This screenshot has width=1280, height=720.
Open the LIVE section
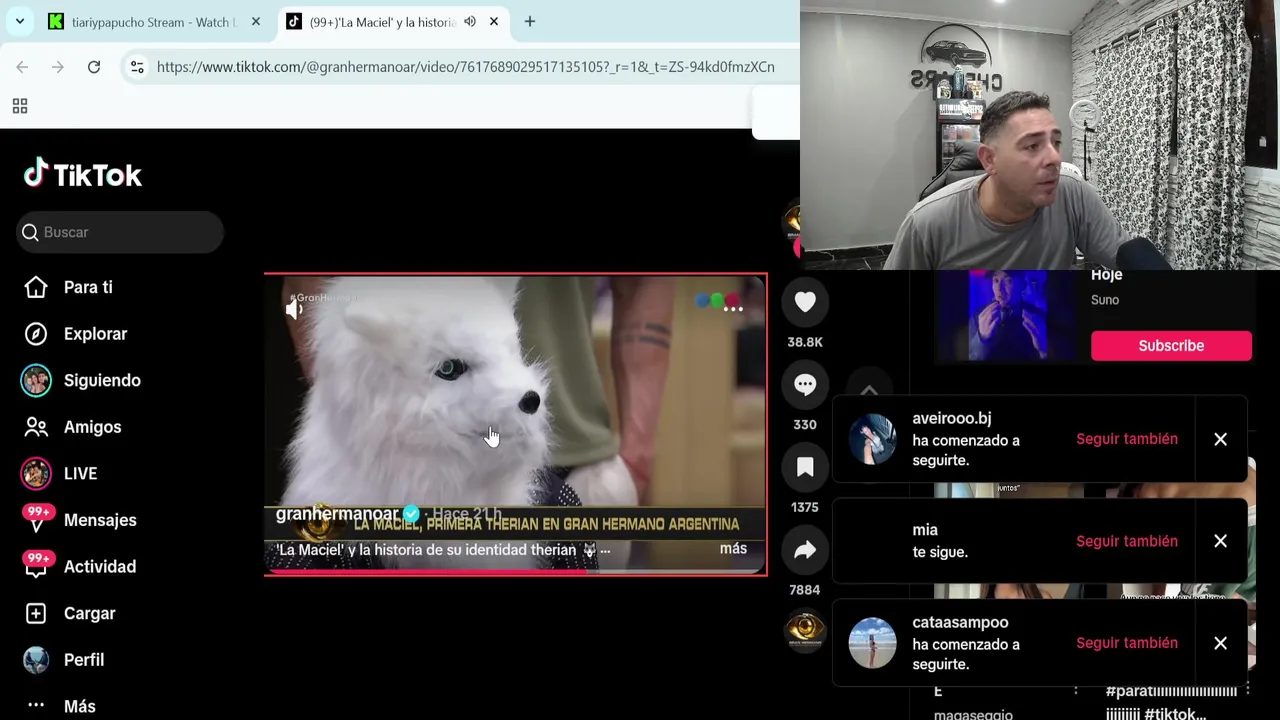coord(80,473)
